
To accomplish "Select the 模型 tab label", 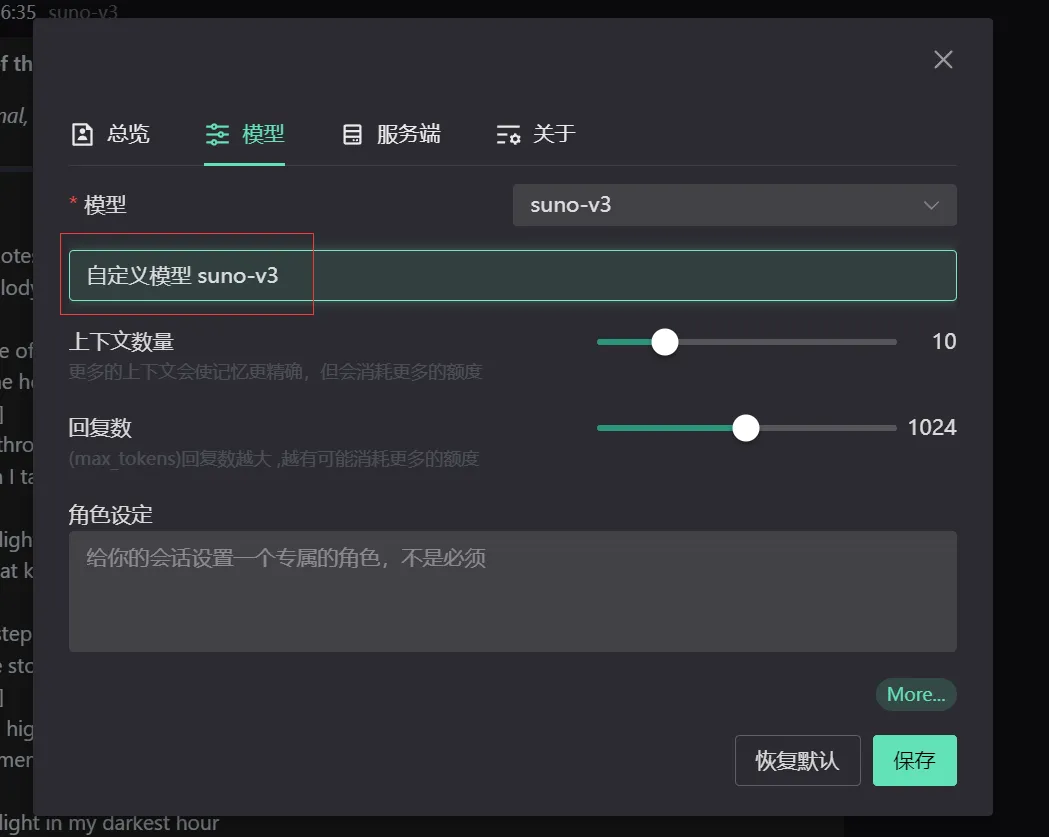I will (263, 134).
